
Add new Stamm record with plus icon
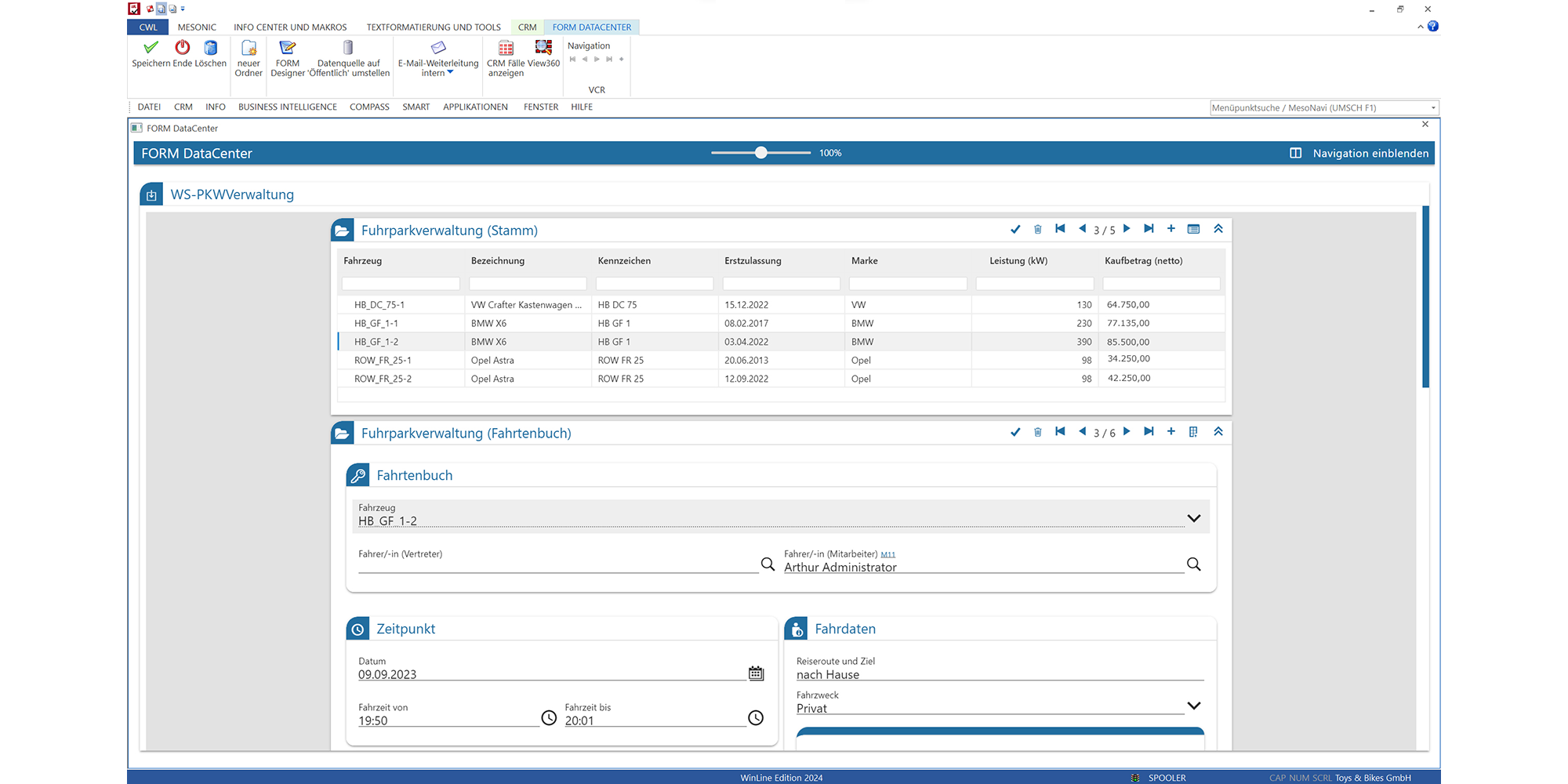1171,229
